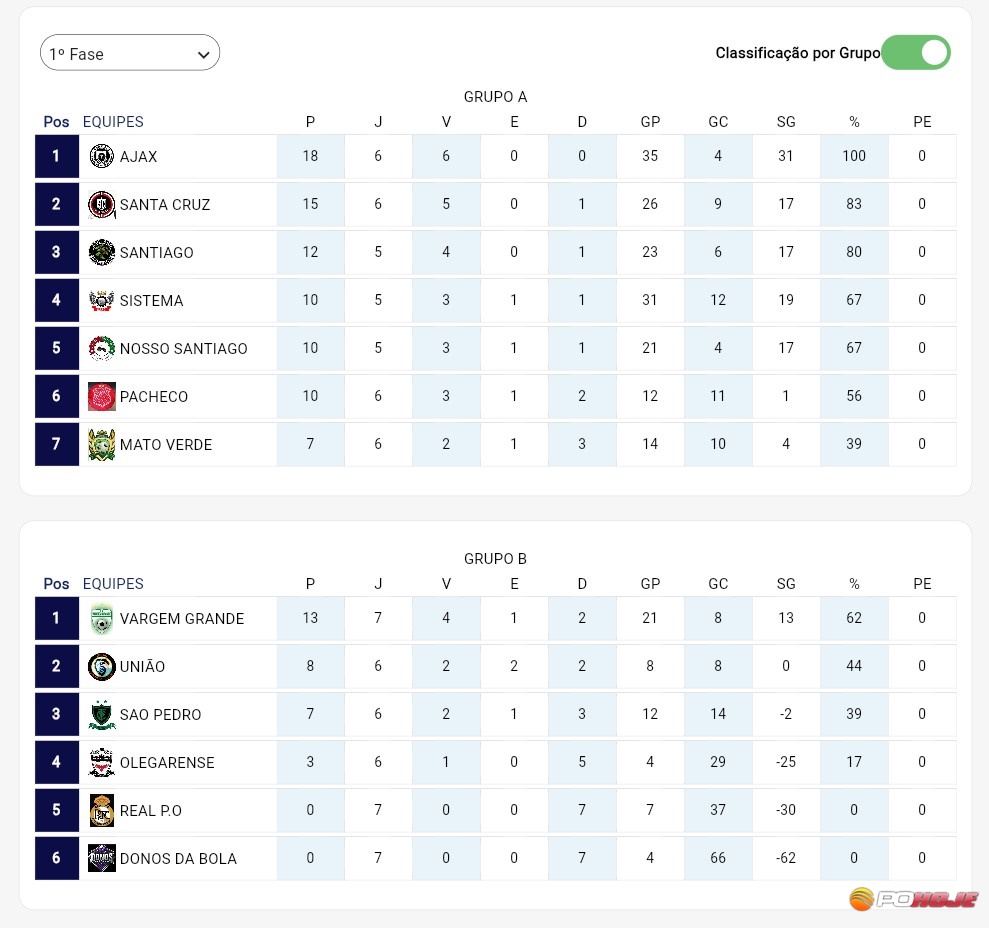Viewport: 989px width, 928px height.
Task: Click the Grupo B title label
Action: point(495,559)
